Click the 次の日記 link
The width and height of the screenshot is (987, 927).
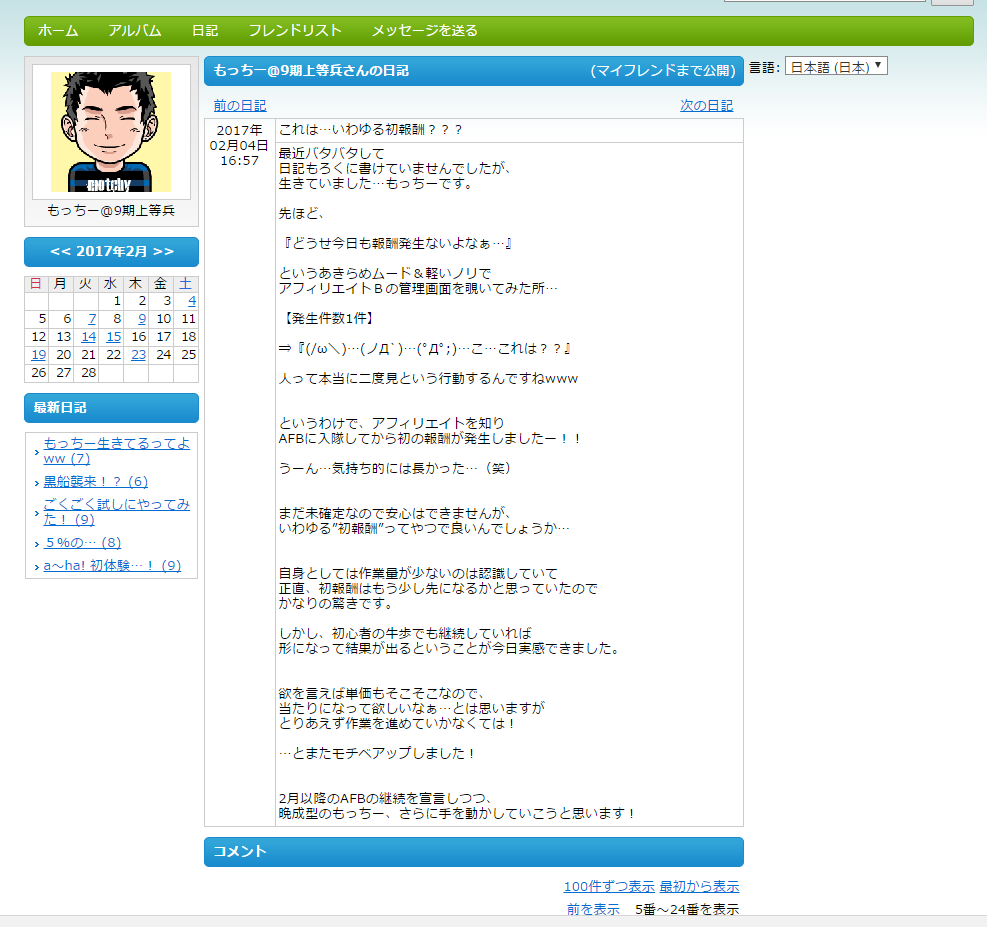click(x=706, y=106)
